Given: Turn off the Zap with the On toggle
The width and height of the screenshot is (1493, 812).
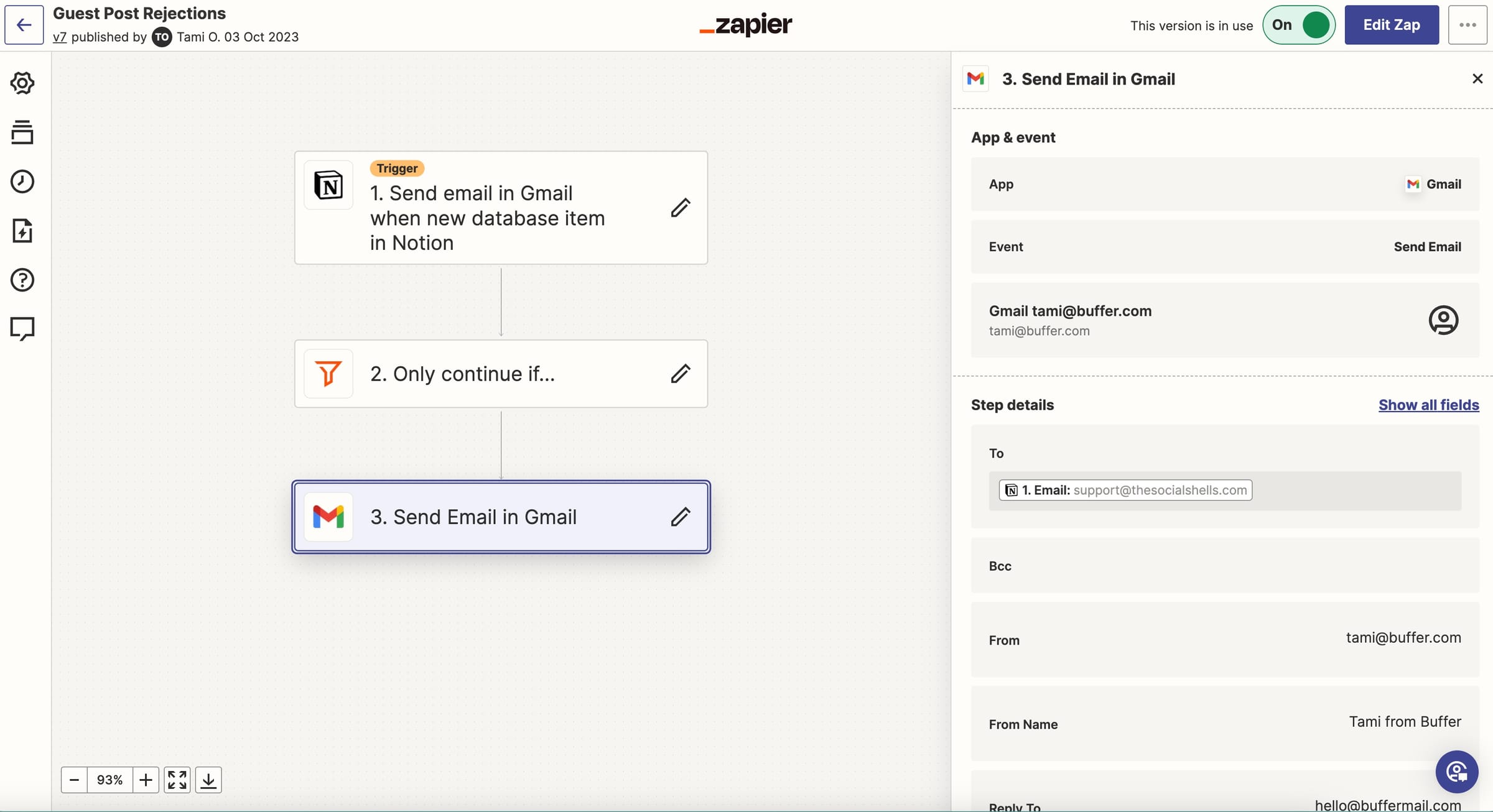Looking at the screenshot, I should (x=1298, y=25).
